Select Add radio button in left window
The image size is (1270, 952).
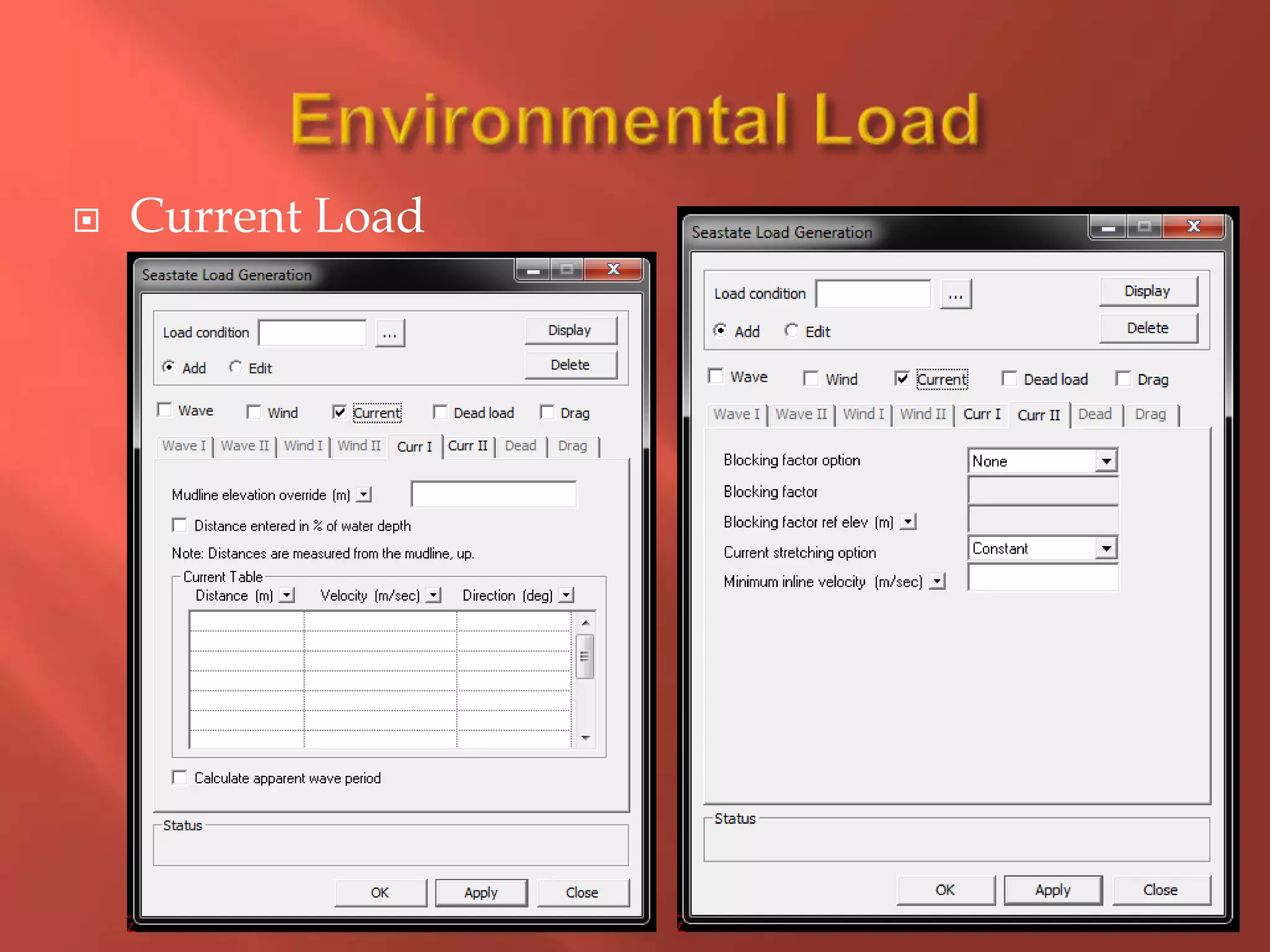point(168,367)
